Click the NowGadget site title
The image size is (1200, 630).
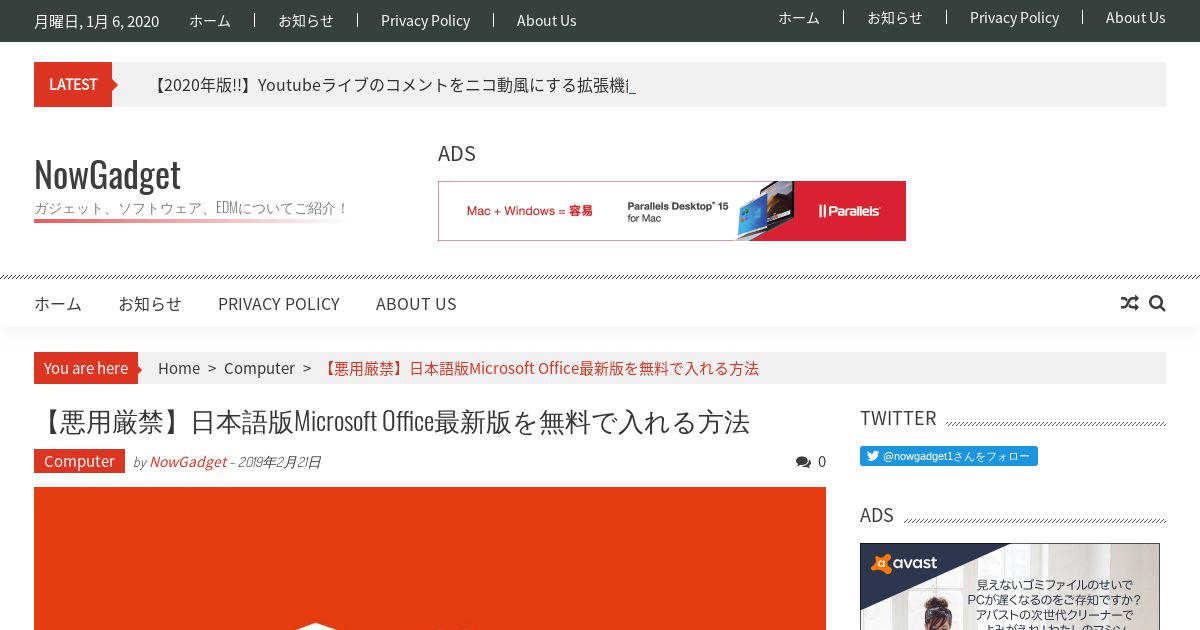point(107,174)
